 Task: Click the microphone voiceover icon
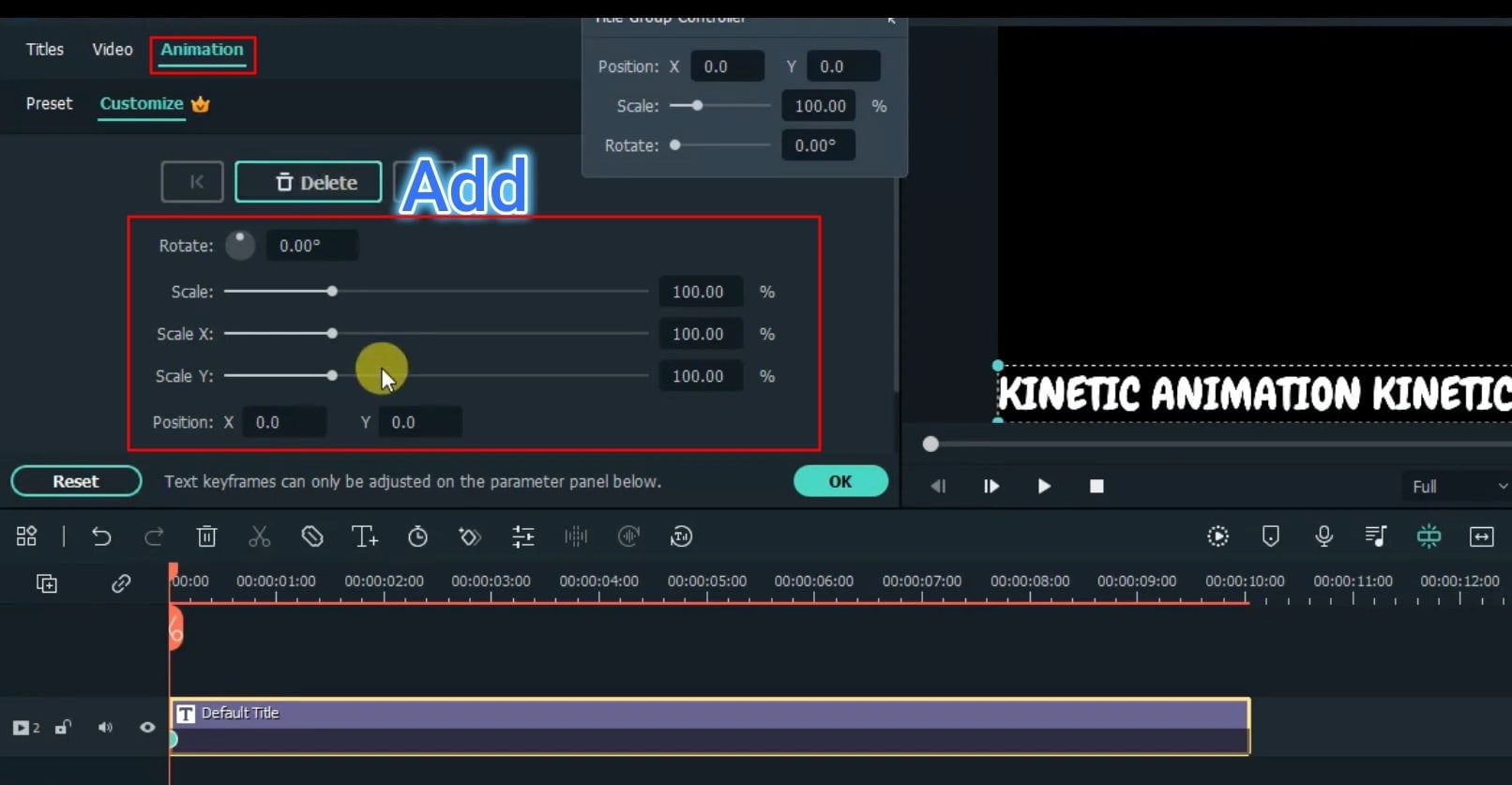pos(1323,536)
